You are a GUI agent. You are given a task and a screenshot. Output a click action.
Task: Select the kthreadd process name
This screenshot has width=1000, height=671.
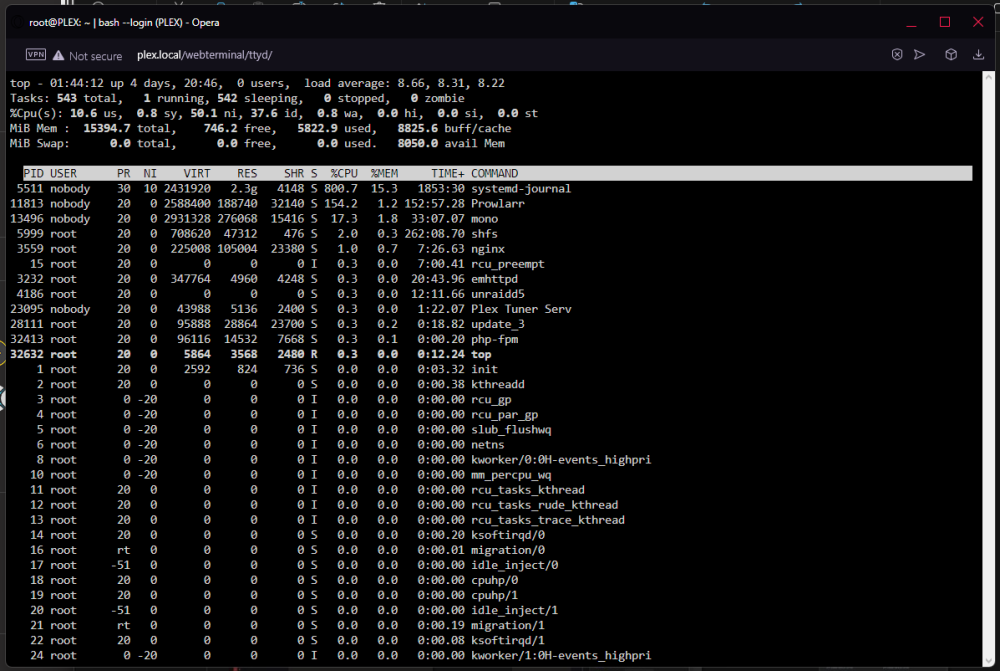pyautogui.click(x=497, y=384)
